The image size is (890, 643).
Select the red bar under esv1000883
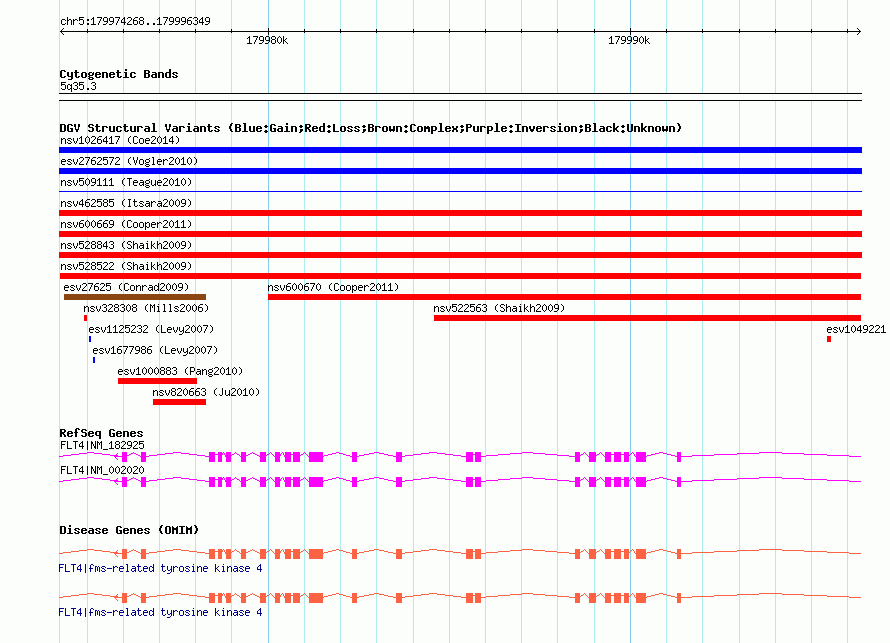click(x=157, y=381)
